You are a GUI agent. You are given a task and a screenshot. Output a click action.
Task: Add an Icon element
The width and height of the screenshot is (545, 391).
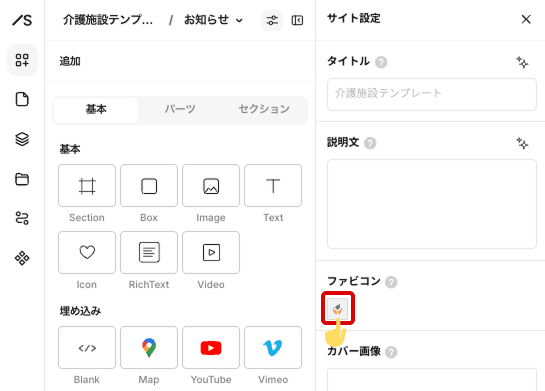coord(87,252)
